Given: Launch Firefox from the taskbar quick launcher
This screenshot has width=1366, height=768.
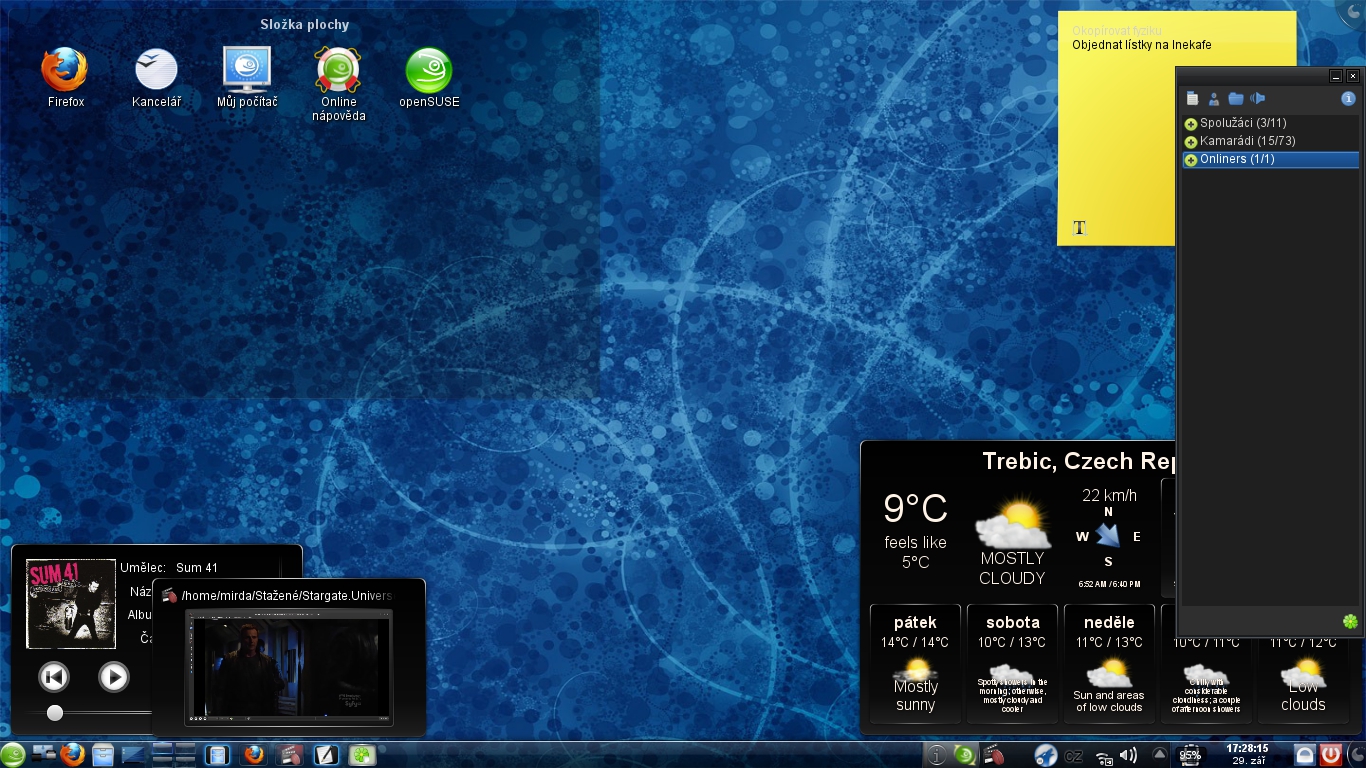Looking at the screenshot, I should coord(72,754).
